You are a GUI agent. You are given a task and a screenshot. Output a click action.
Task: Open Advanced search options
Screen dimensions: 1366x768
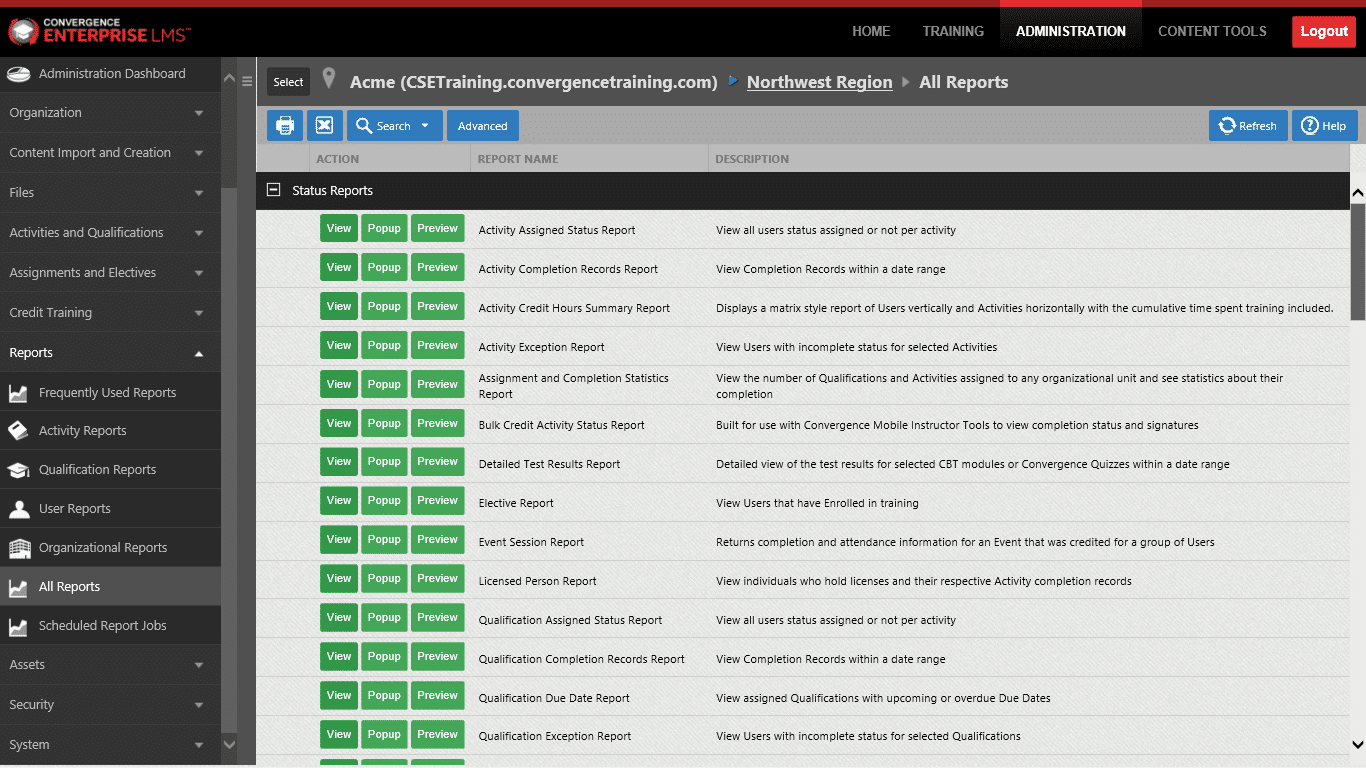482,125
